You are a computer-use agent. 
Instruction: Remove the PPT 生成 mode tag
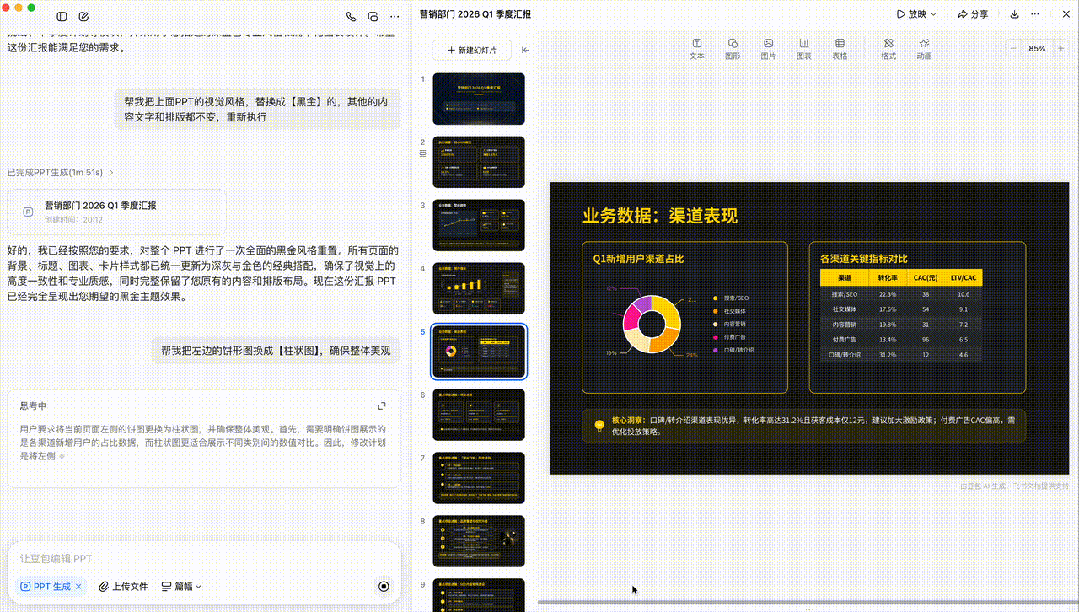pos(79,586)
